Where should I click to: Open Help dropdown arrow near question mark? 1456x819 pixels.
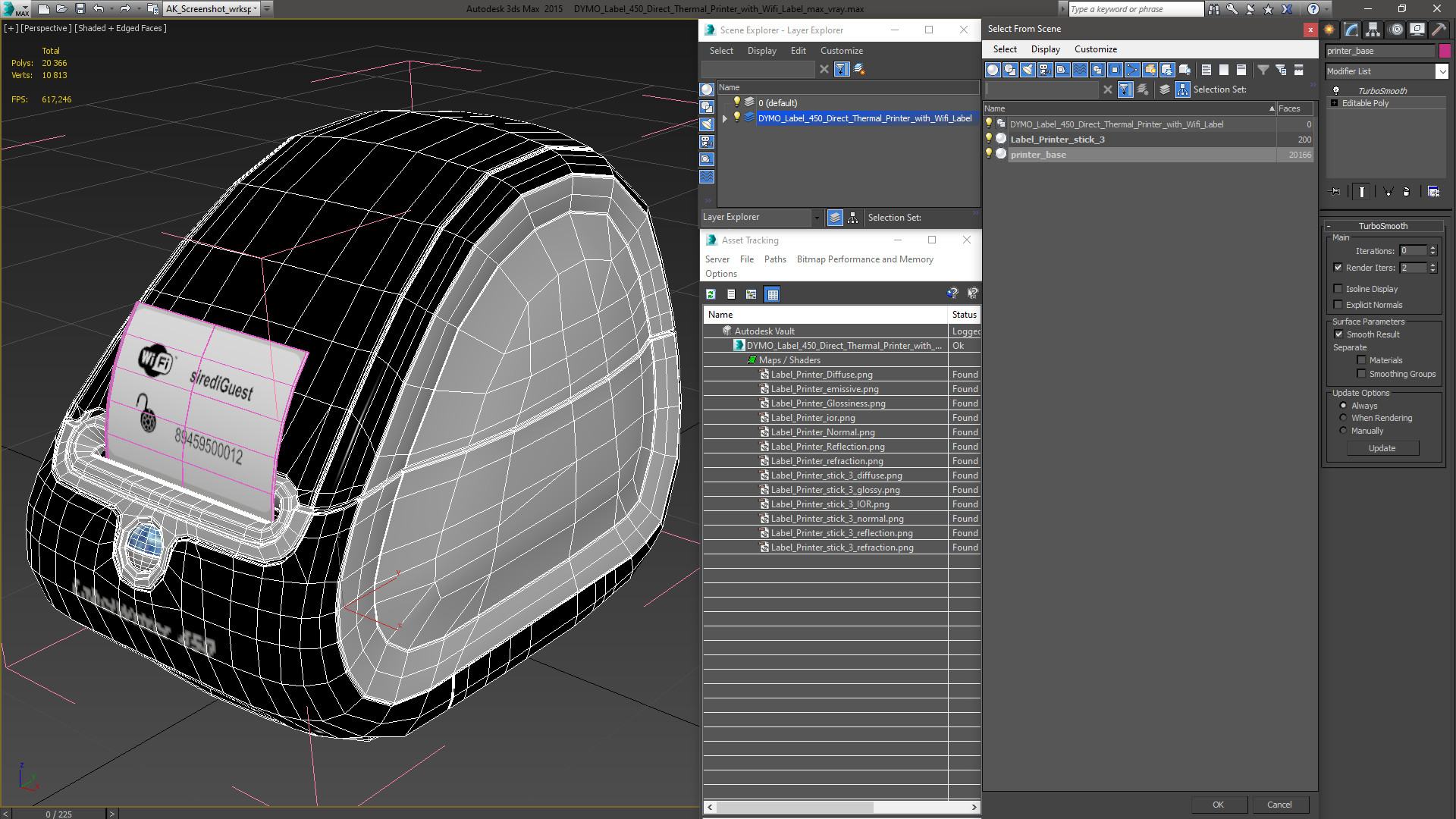[1326, 8]
